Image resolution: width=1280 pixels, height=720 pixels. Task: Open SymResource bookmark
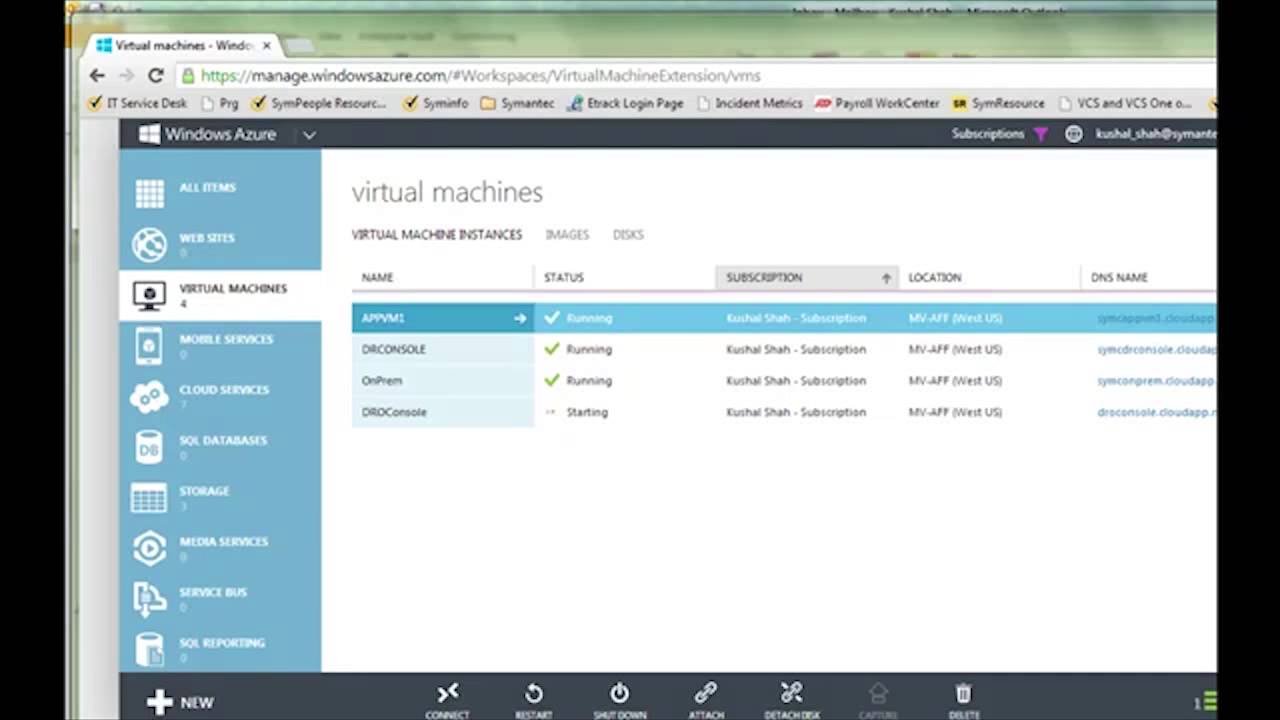click(998, 103)
